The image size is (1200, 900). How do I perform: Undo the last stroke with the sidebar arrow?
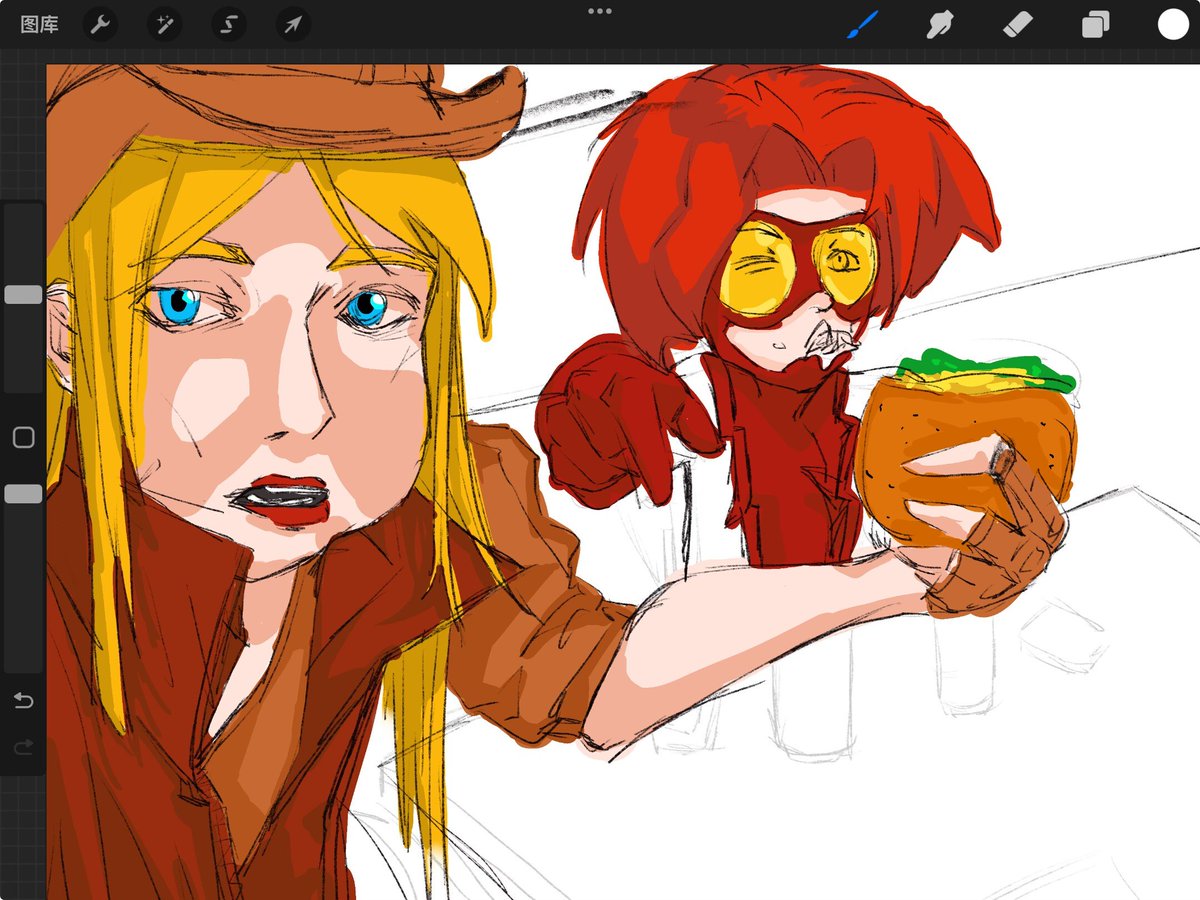(23, 700)
